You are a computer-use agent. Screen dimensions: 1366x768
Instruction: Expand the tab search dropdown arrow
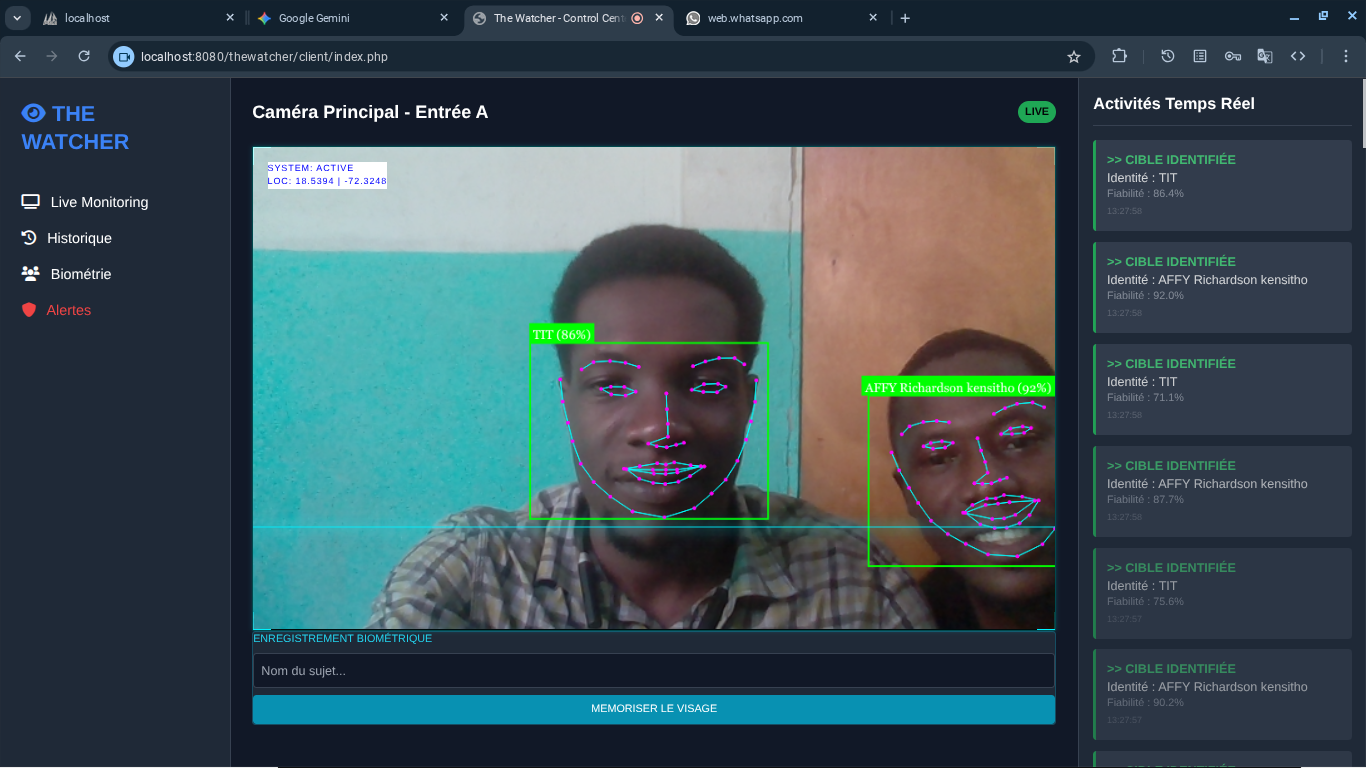(17, 18)
